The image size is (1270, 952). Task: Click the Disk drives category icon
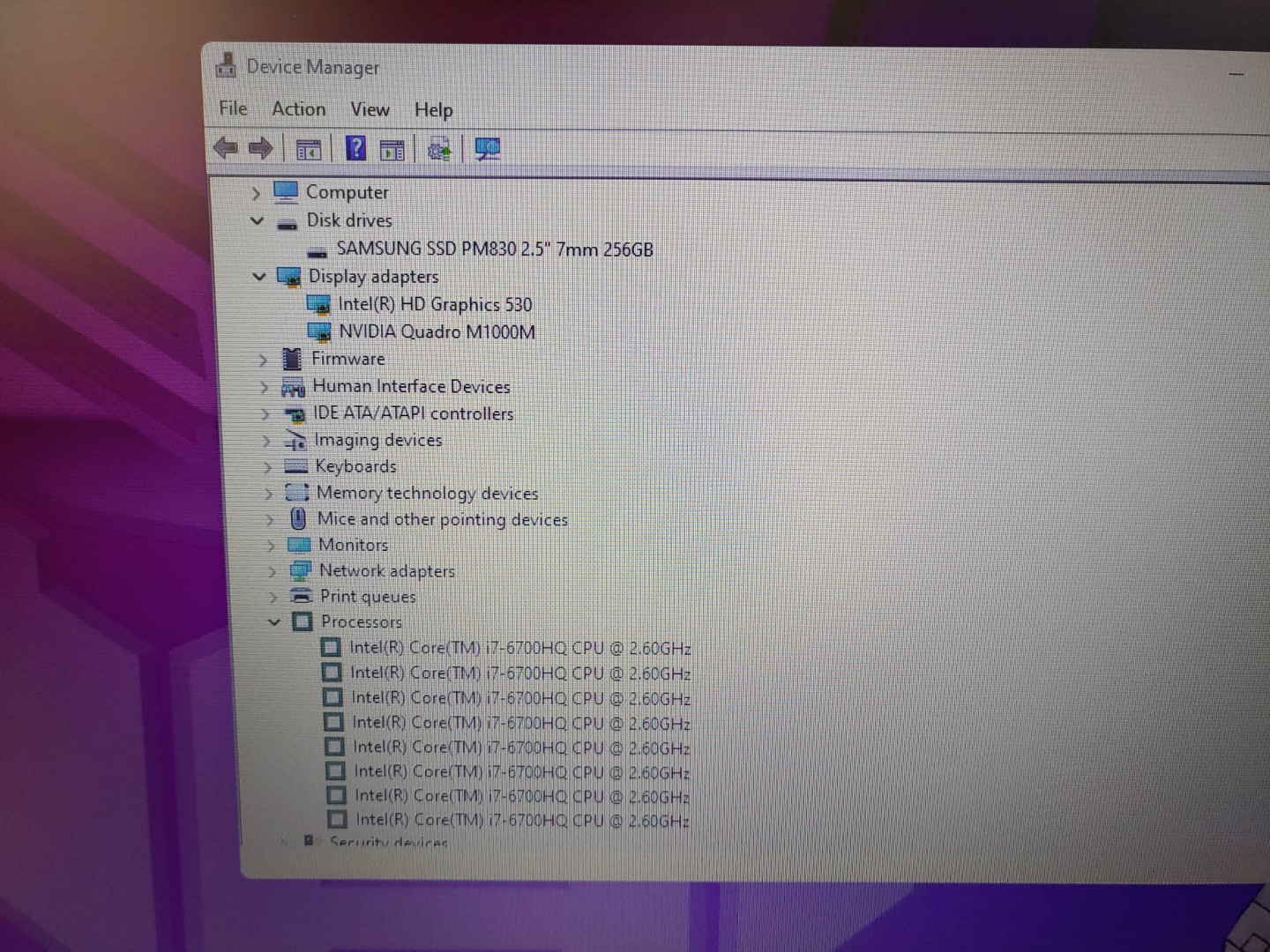coord(287,223)
